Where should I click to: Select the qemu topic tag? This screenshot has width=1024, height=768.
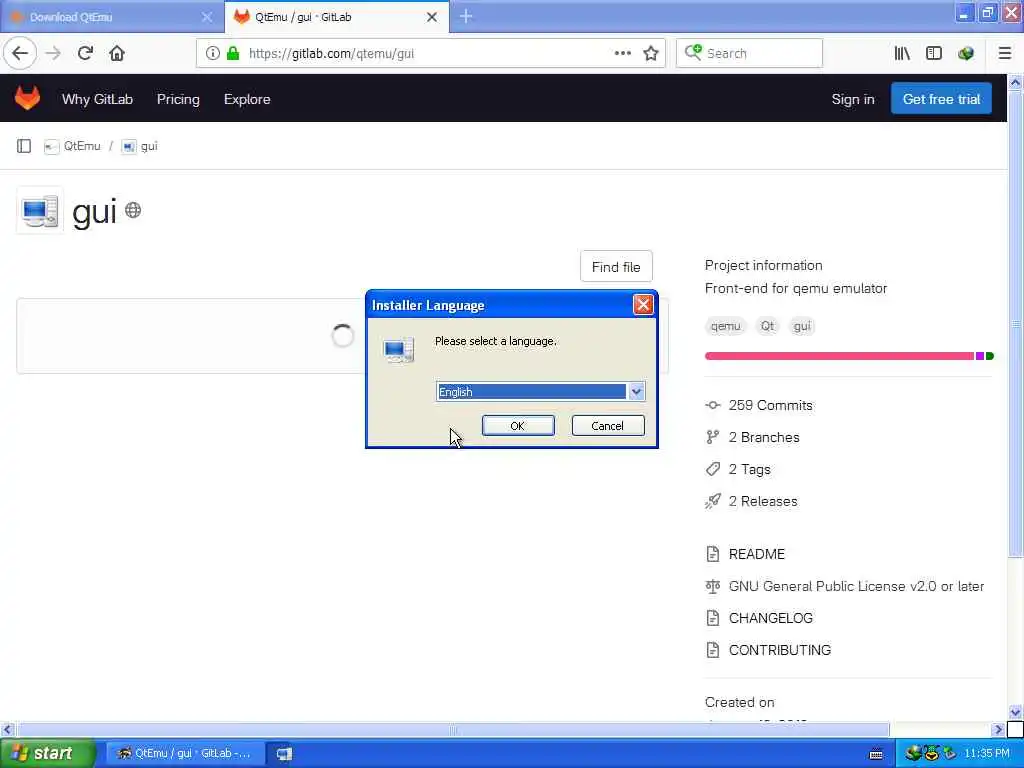pyautogui.click(x=725, y=326)
